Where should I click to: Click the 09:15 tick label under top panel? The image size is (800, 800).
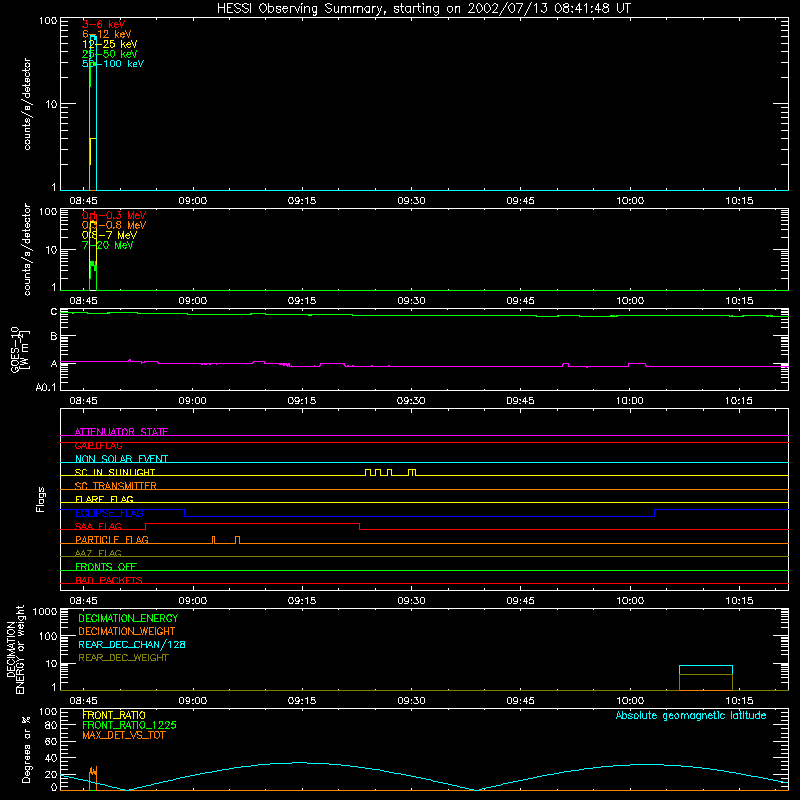click(302, 201)
